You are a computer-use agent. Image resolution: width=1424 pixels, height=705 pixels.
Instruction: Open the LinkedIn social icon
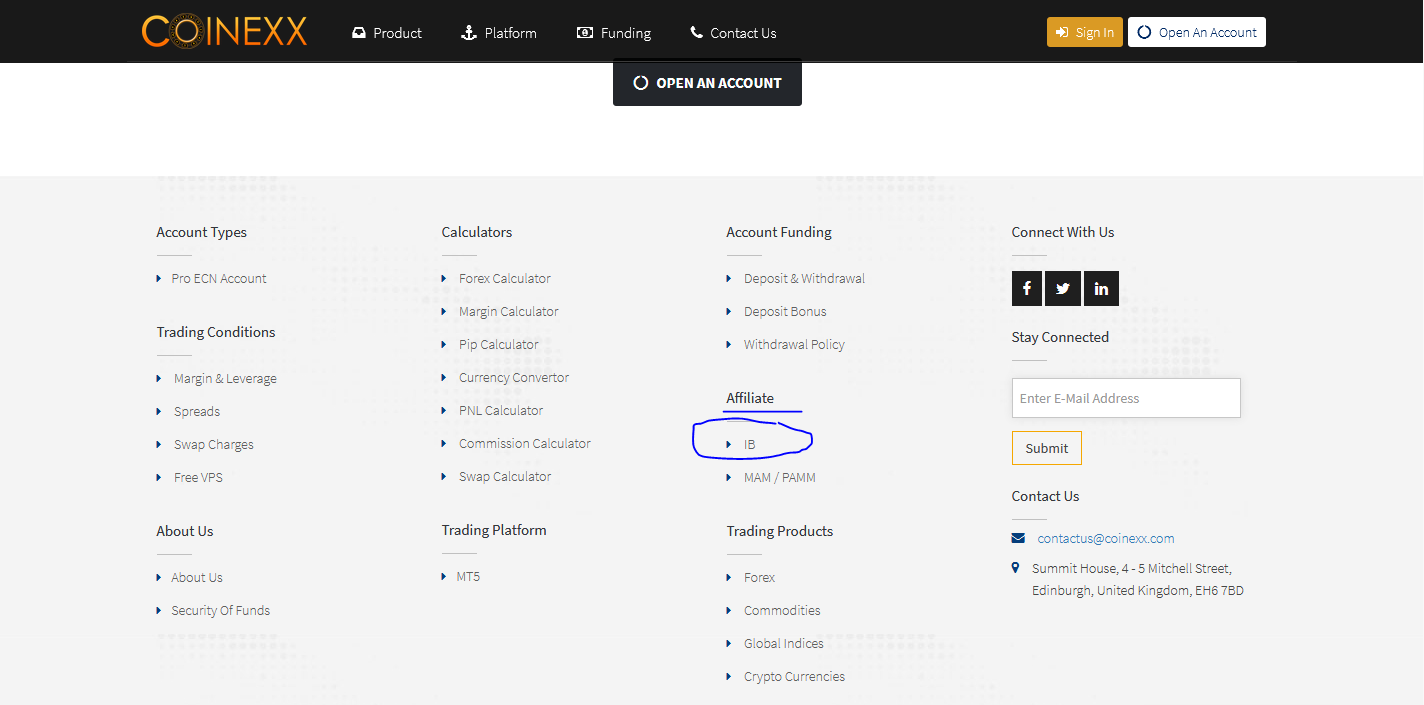tap(1101, 288)
